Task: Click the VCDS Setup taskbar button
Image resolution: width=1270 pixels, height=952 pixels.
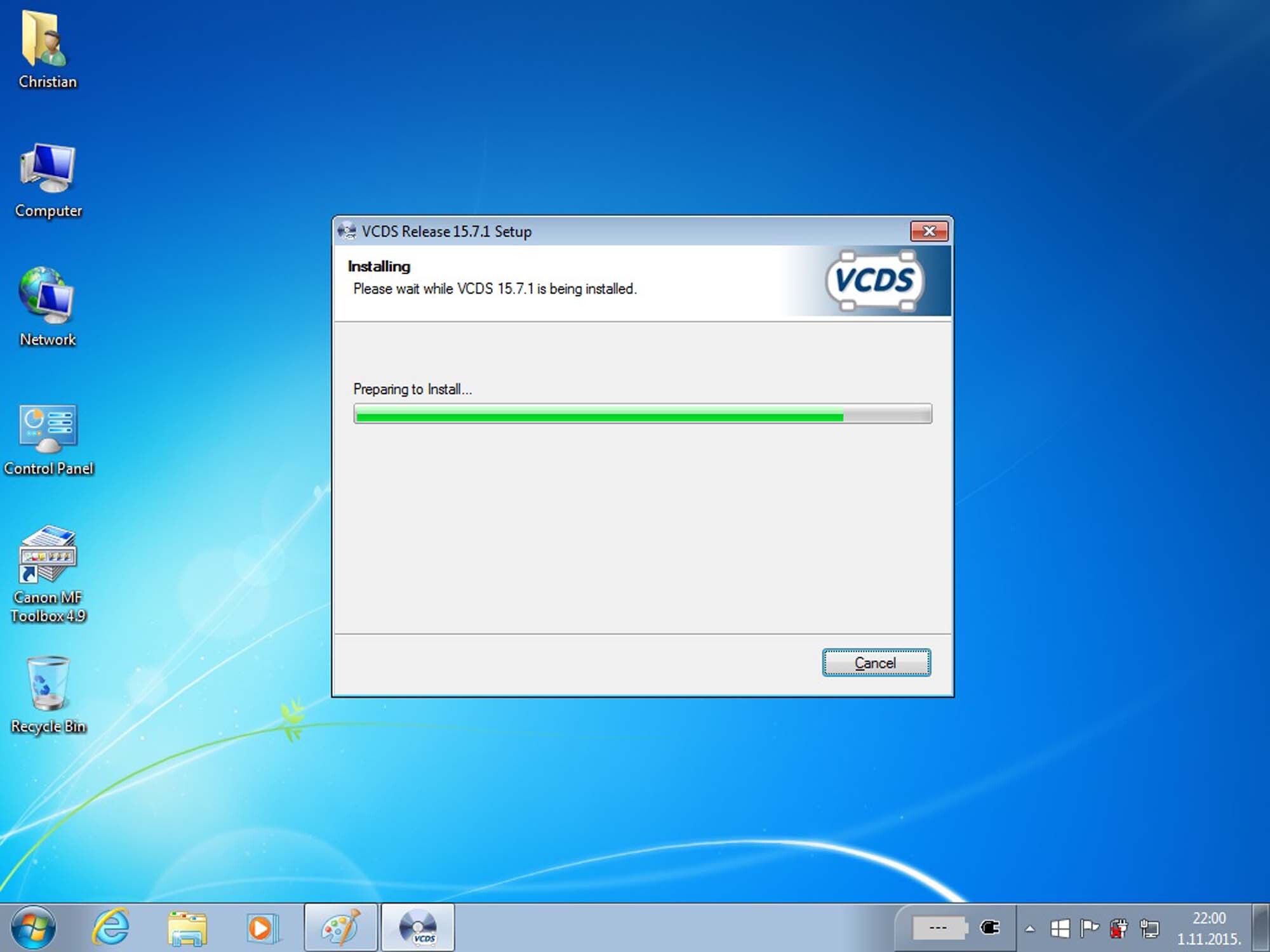Action: click(418, 928)
